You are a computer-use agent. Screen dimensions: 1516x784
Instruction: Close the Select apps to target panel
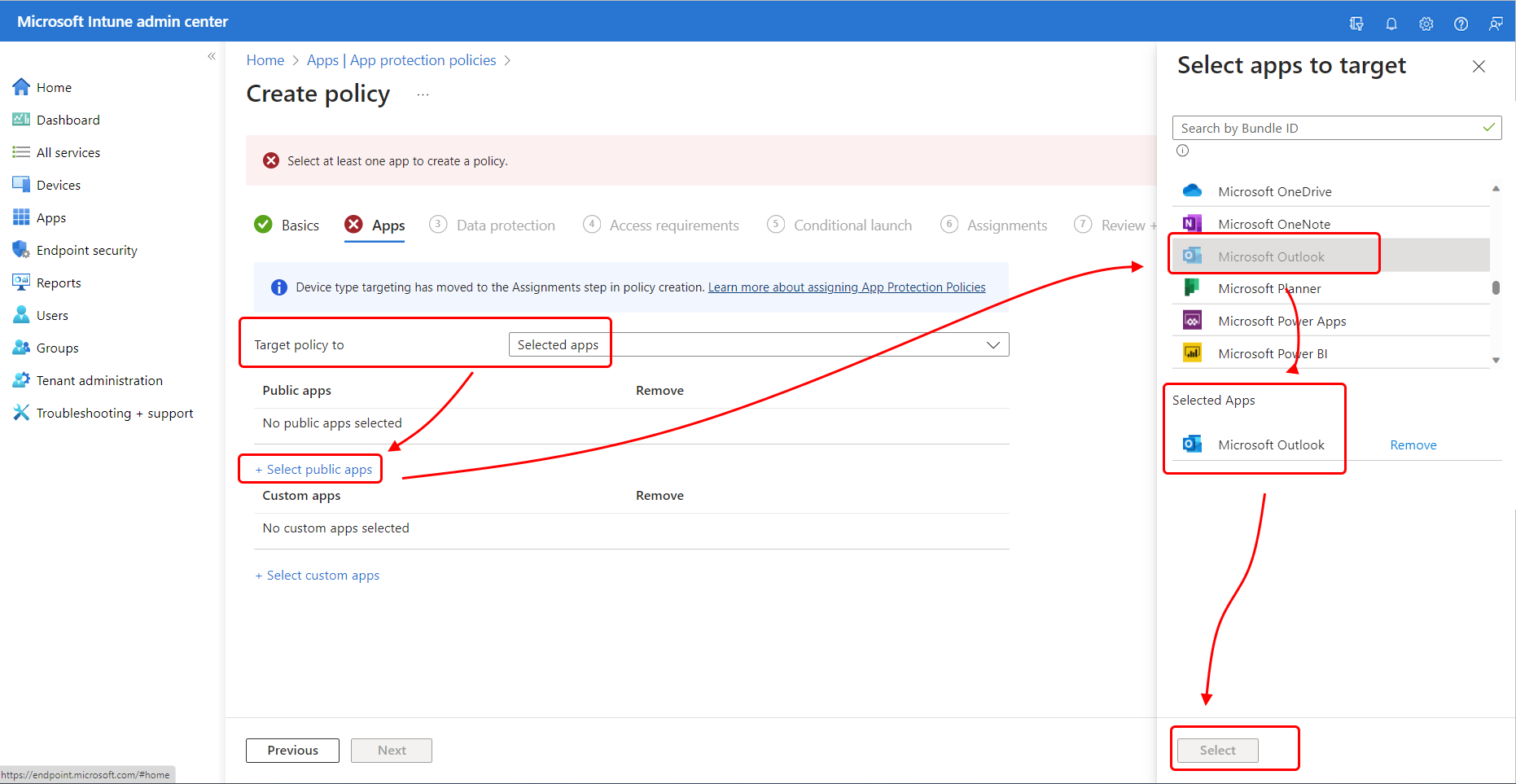point(1479,67)
